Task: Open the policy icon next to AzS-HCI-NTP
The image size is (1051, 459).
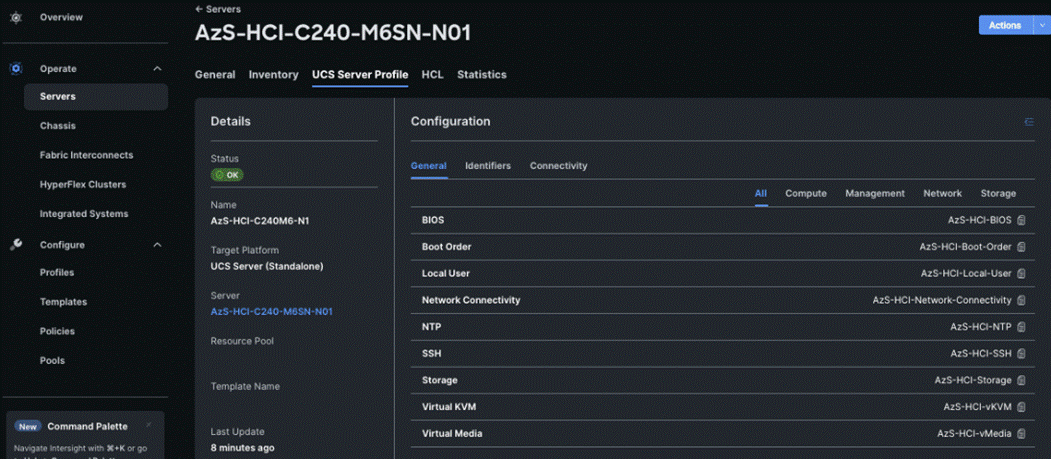Action: [x=1022, y=327]
